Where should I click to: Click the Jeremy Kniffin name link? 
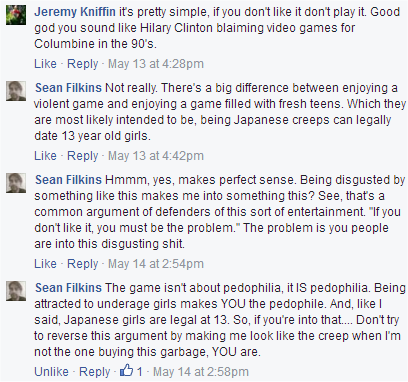[75, 12]
